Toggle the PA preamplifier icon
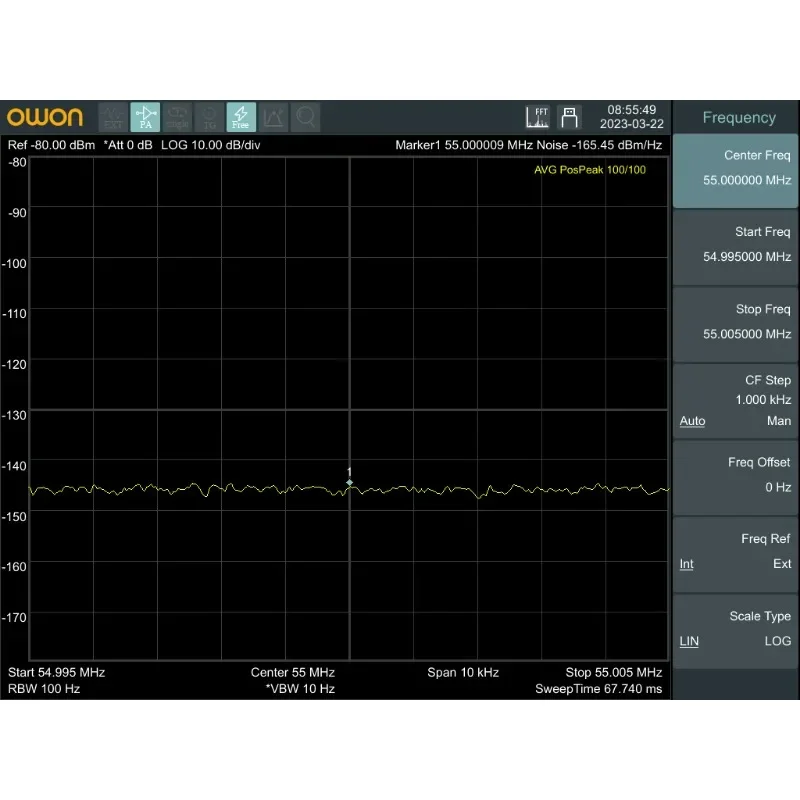 click(x=145, y=118)
